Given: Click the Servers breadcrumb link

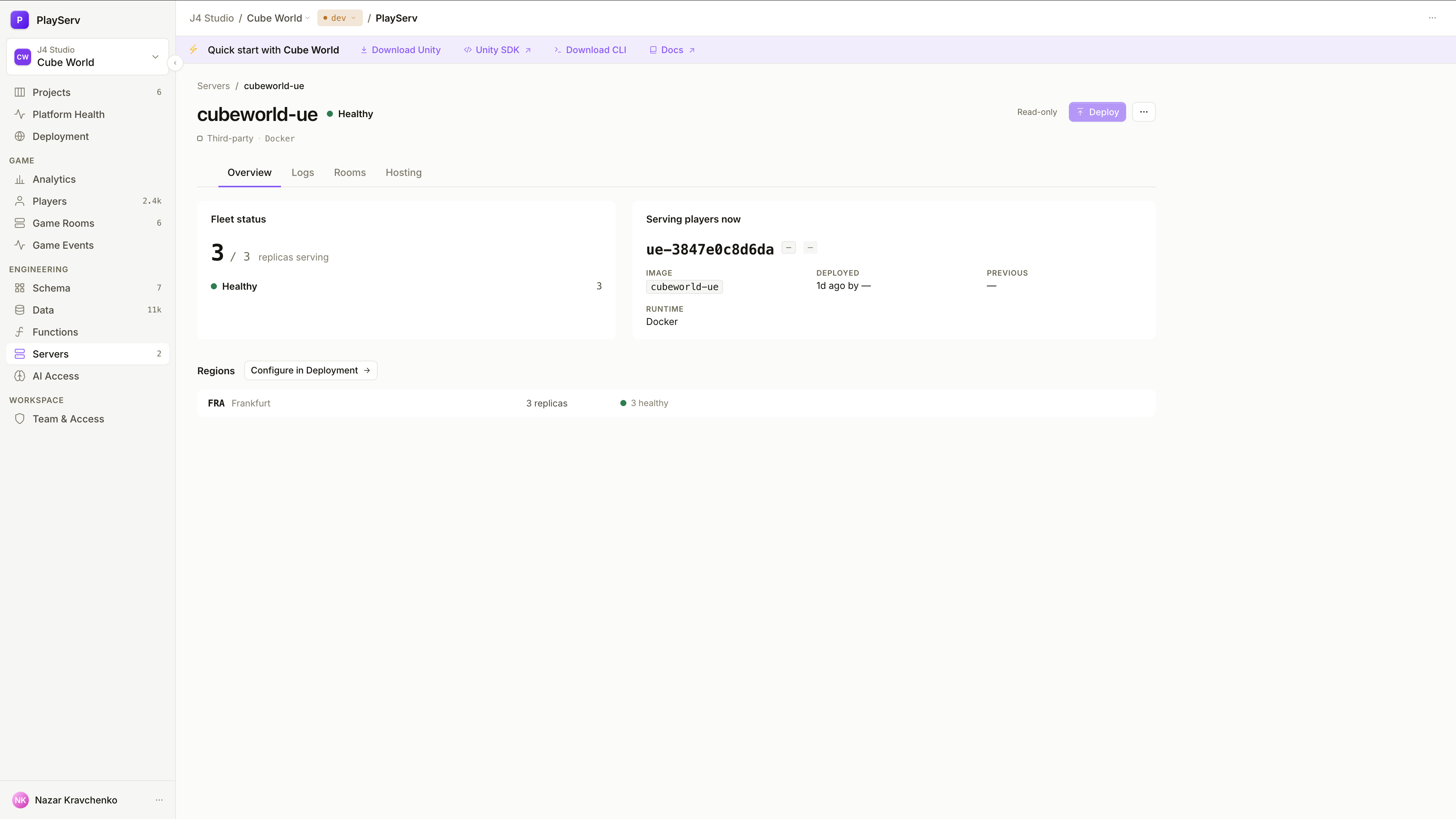Looking at the screenshot, I should coord(213,86).
